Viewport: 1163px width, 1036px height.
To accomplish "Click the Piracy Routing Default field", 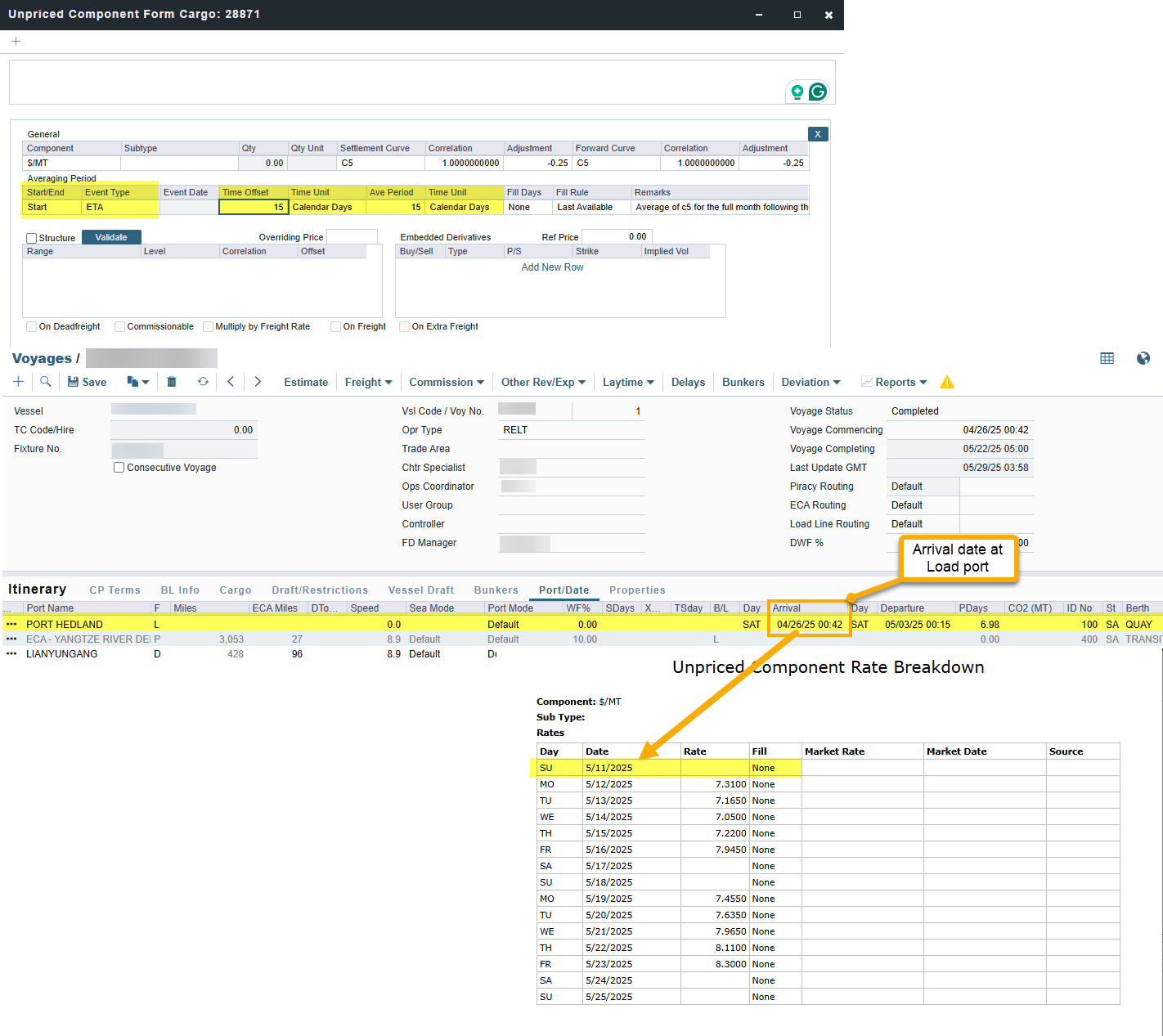I will tap(923, 487).
